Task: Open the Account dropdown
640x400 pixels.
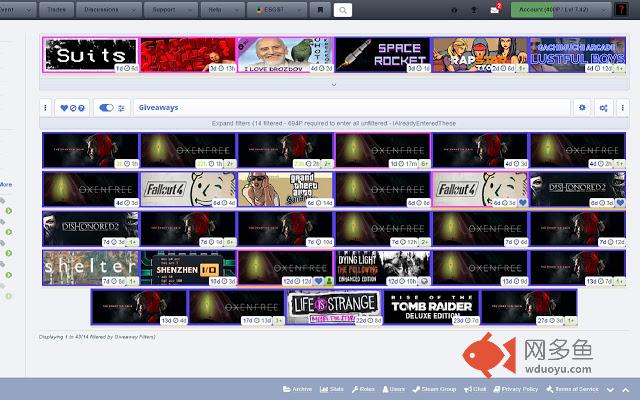Action: tap(561, 9)
